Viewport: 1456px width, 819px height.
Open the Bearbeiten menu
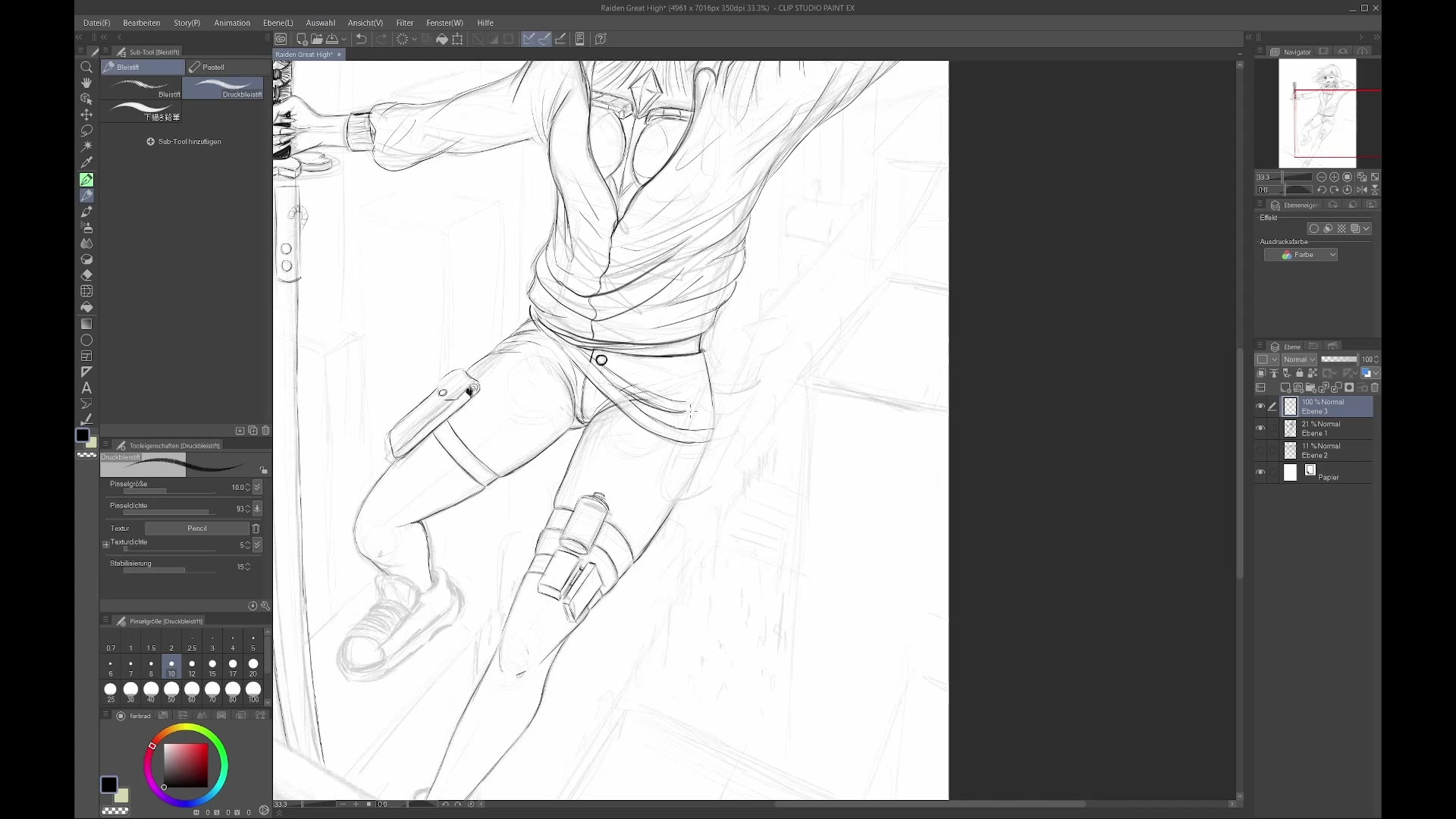click(142, 23)
